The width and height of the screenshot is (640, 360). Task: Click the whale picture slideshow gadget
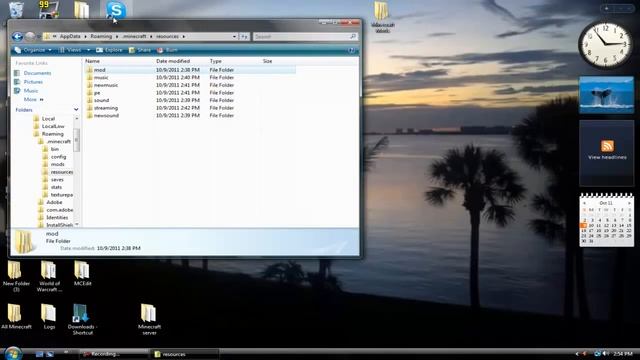pyautogui.click(x=606, y=95)
